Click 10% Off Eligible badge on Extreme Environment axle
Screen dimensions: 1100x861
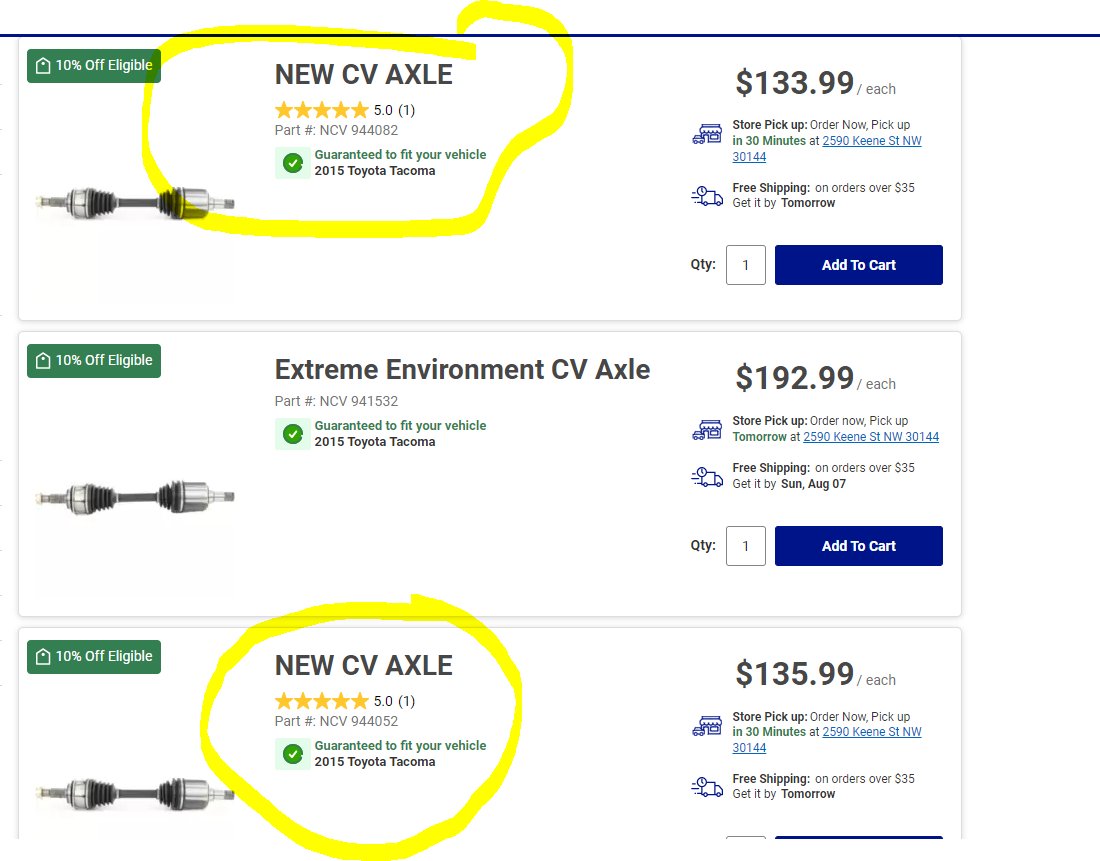94,361
